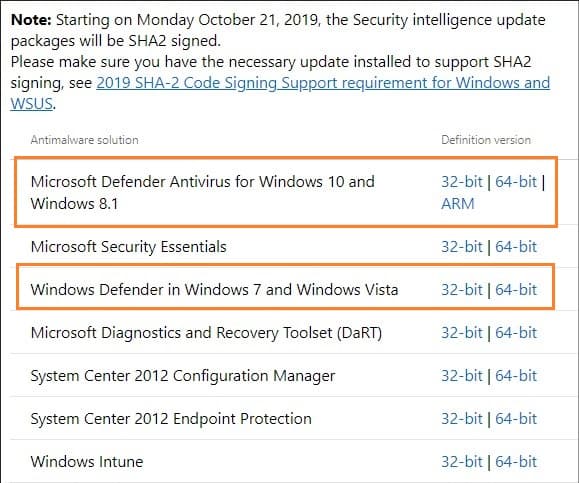Click 32-bit link for Microsoft Security Essentials
This screenshot has height=483, width=579.
tap(462, 247)
